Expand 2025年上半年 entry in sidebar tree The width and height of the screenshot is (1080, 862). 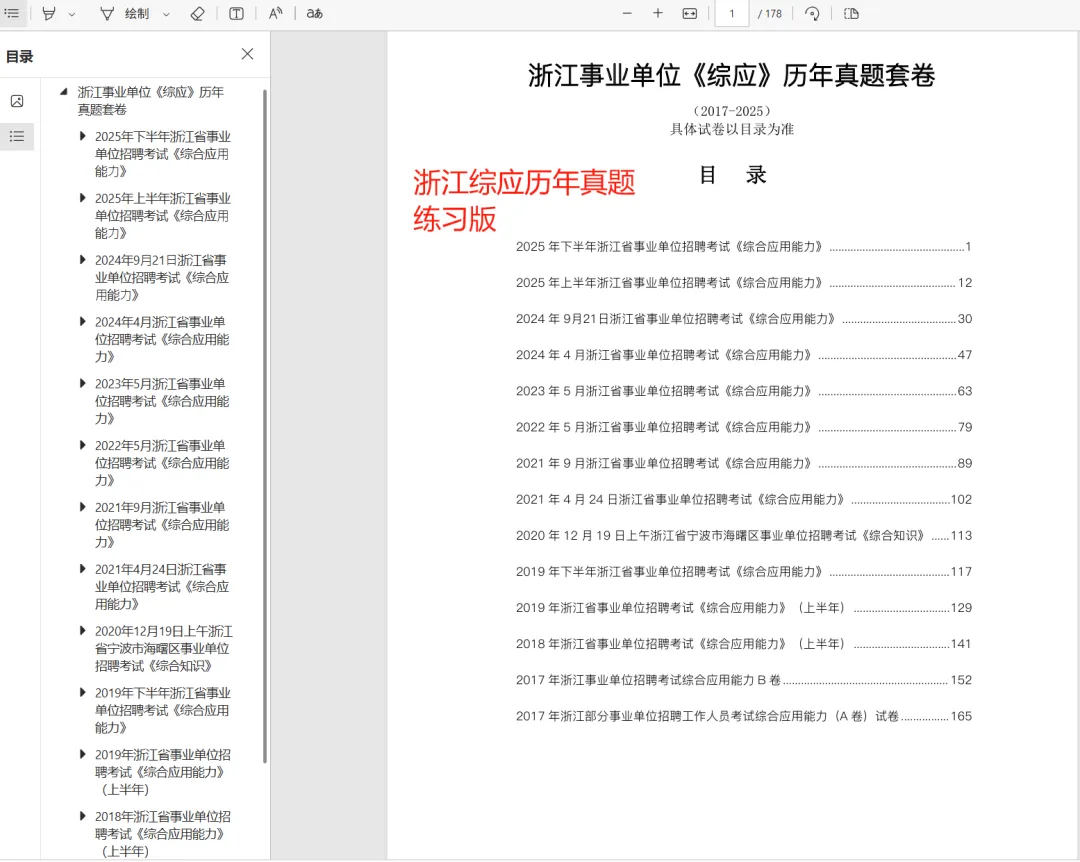click(82, 198)
